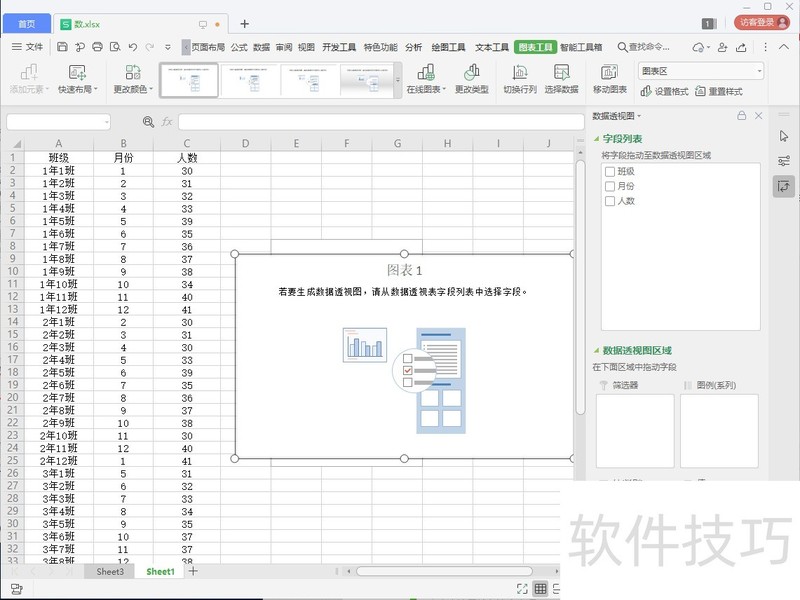Enable the 人数 pivot field

coord(609,201)
